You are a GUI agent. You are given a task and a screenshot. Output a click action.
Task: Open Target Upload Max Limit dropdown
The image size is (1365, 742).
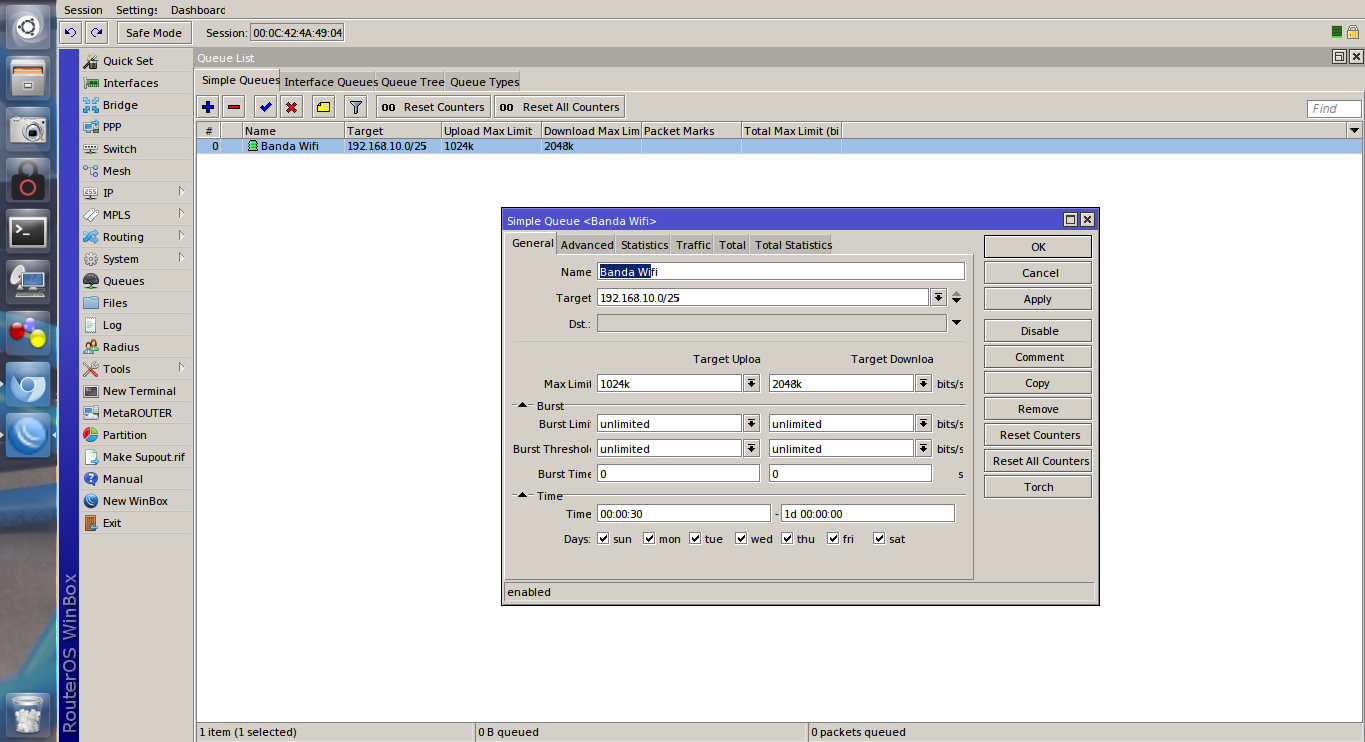[751, 384]
